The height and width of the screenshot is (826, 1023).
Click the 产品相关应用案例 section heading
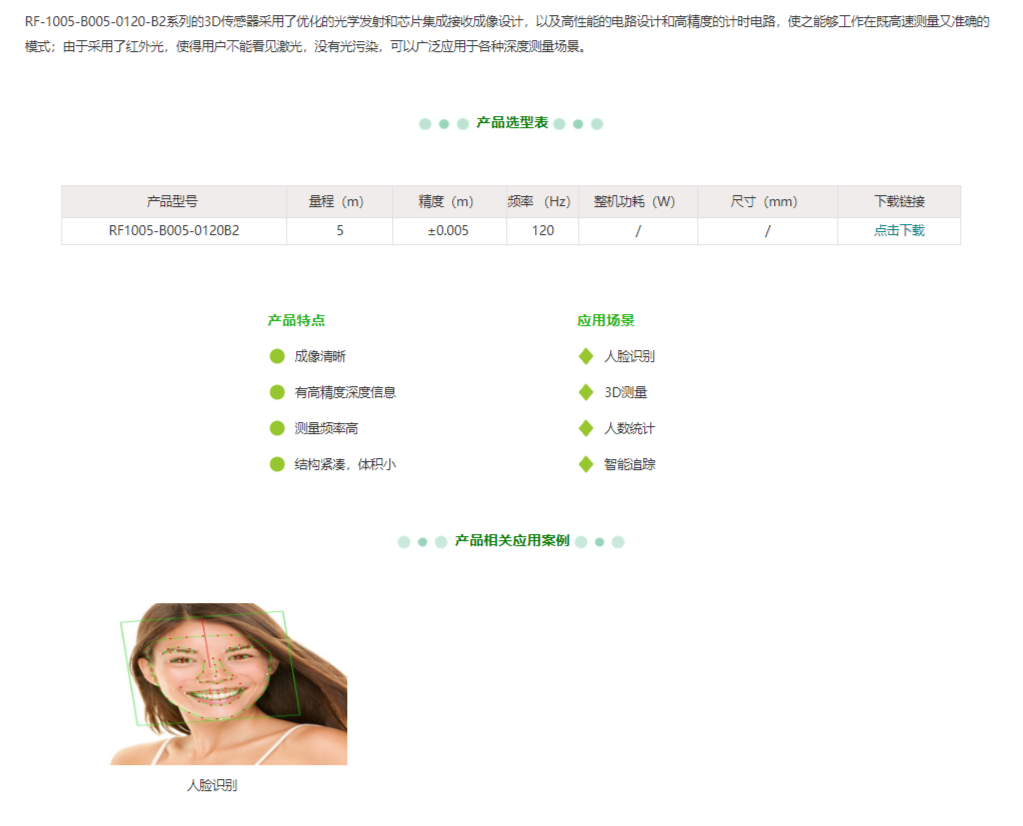(511, 541)
